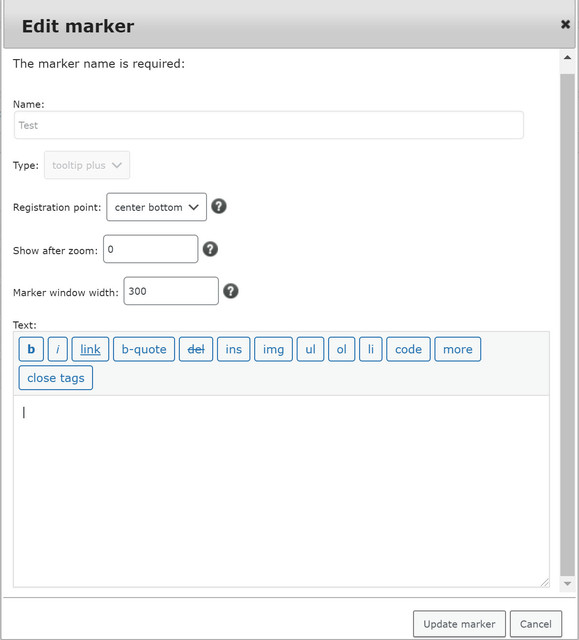Click Update marker button
This screenshot has width=579, height=640.
[x=459, y=624]
